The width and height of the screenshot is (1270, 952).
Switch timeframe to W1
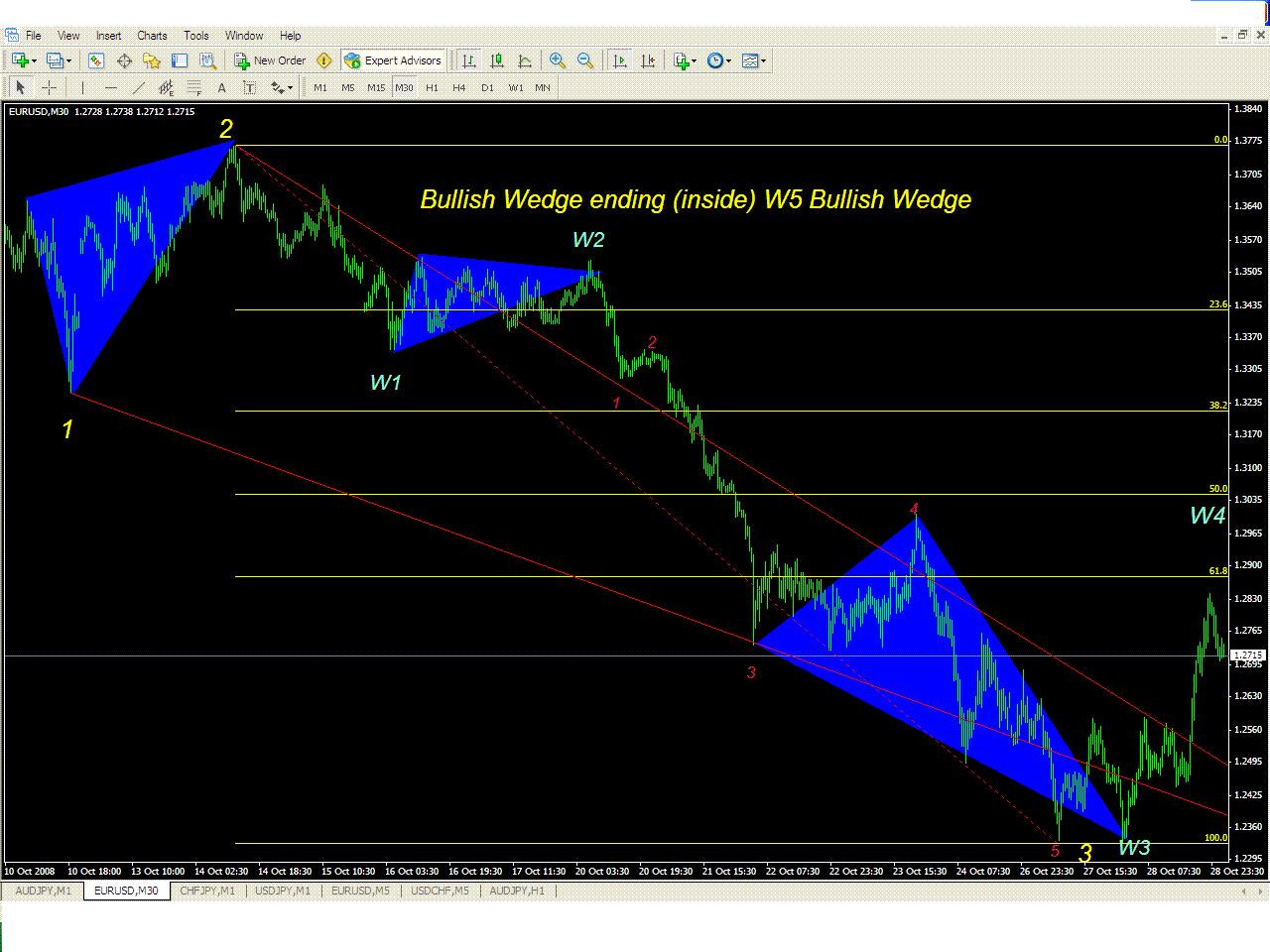click(516, 87)
